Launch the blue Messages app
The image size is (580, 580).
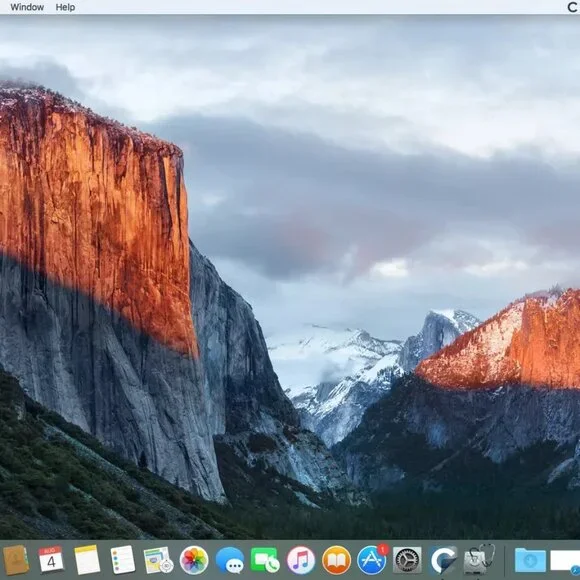[x=230, y=560]
